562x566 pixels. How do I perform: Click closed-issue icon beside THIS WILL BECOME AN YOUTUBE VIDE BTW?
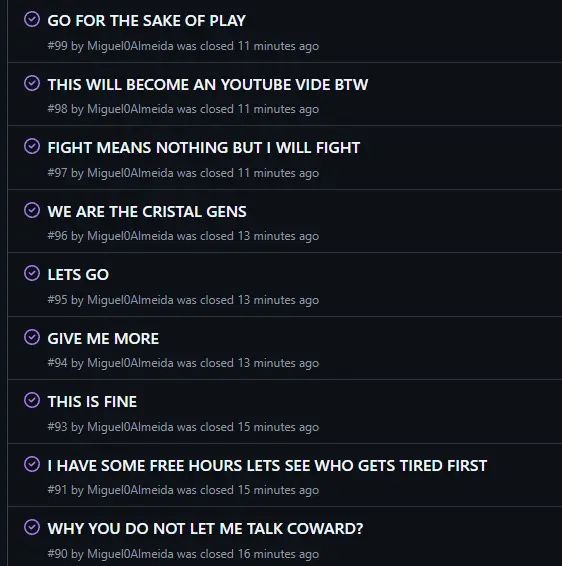tap(32, 83)
